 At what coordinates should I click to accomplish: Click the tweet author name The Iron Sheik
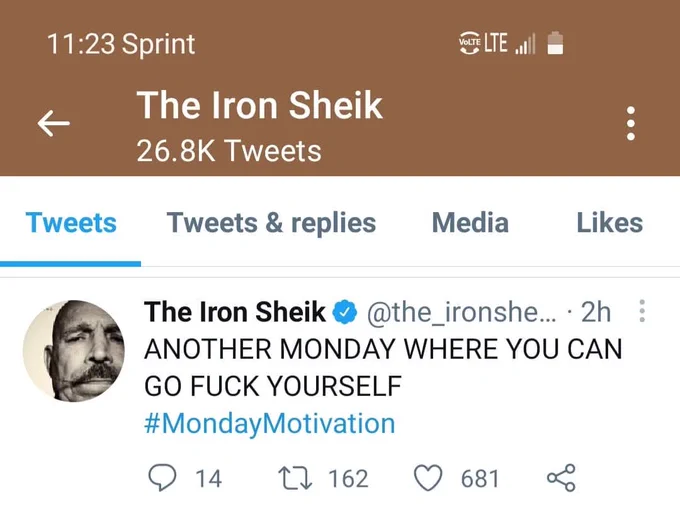point(235,312)
